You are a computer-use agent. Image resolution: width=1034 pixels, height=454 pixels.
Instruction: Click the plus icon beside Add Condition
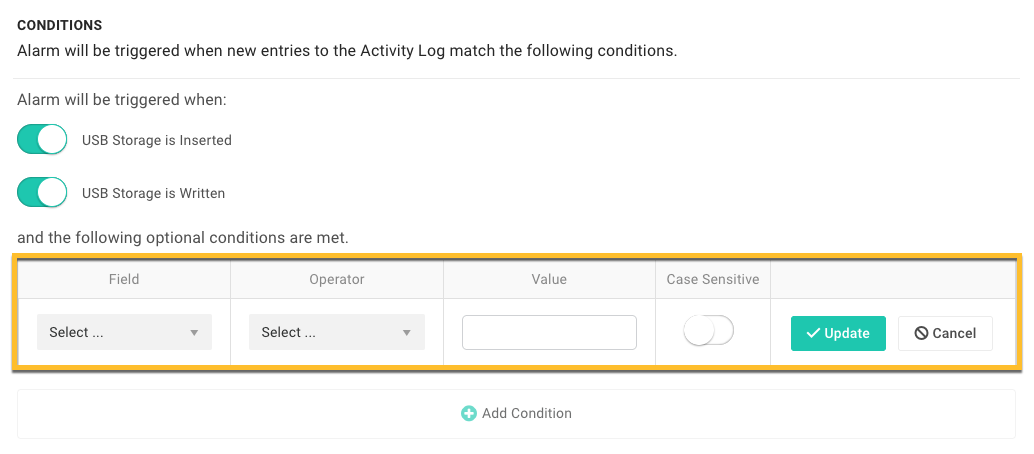[468, 414]
